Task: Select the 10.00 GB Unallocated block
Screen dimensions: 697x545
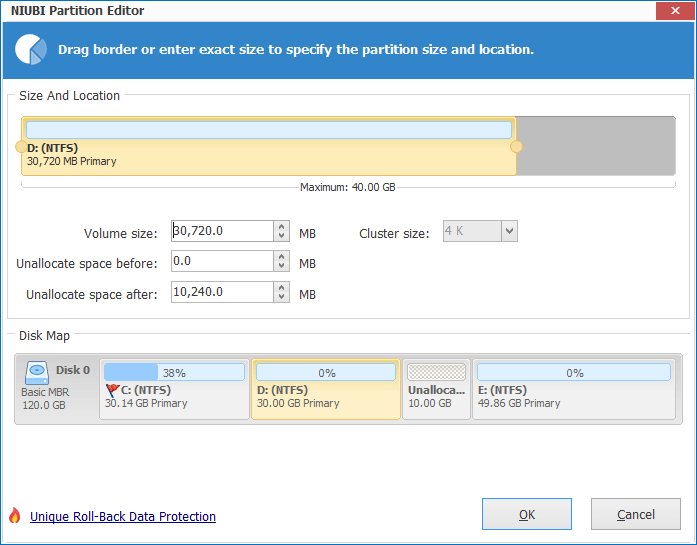Action: 437,389
